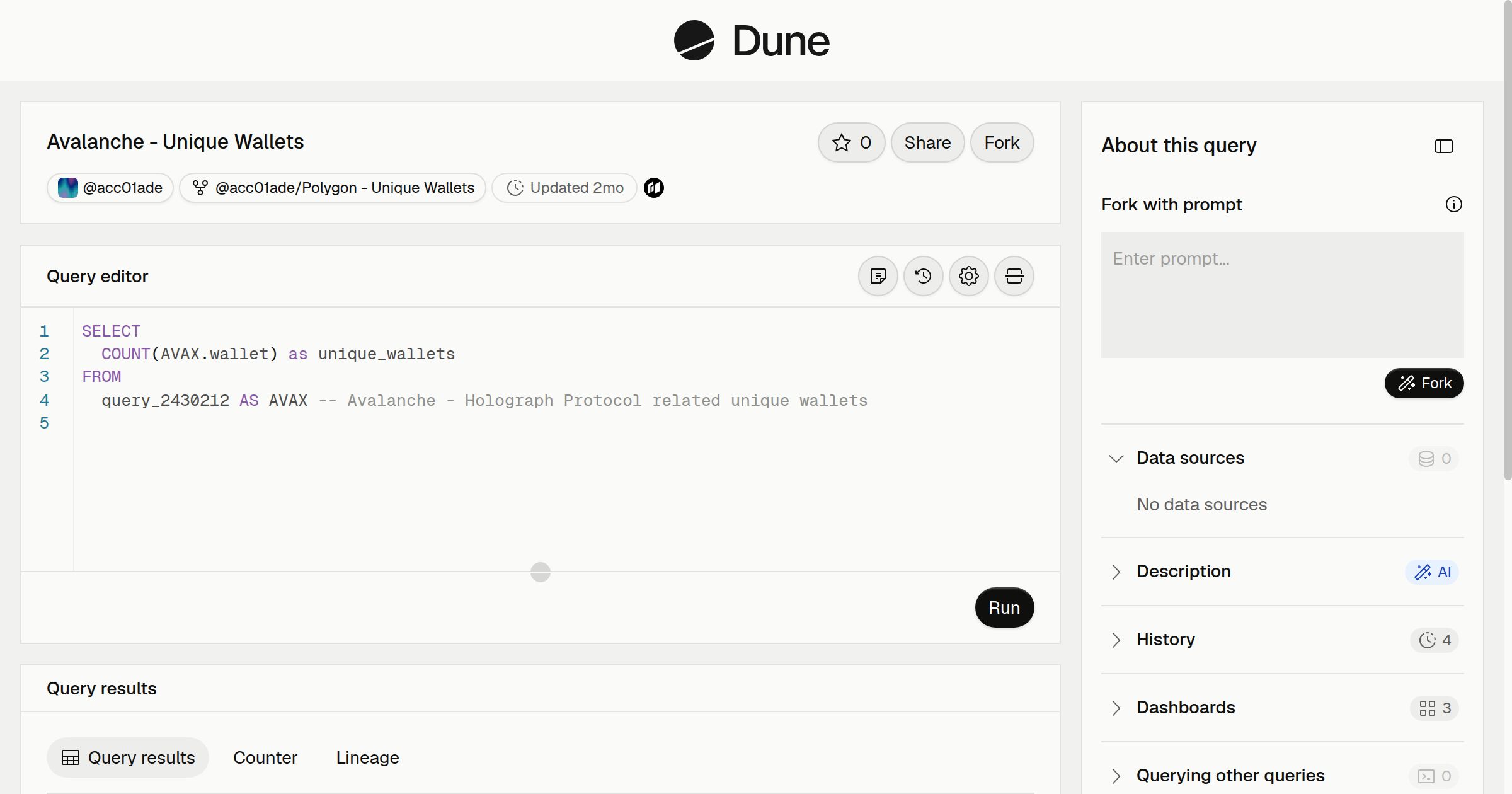Focus the Enter prompt text area
The height and width of the screenshot is (794, 1512).
pos(1282,295)
